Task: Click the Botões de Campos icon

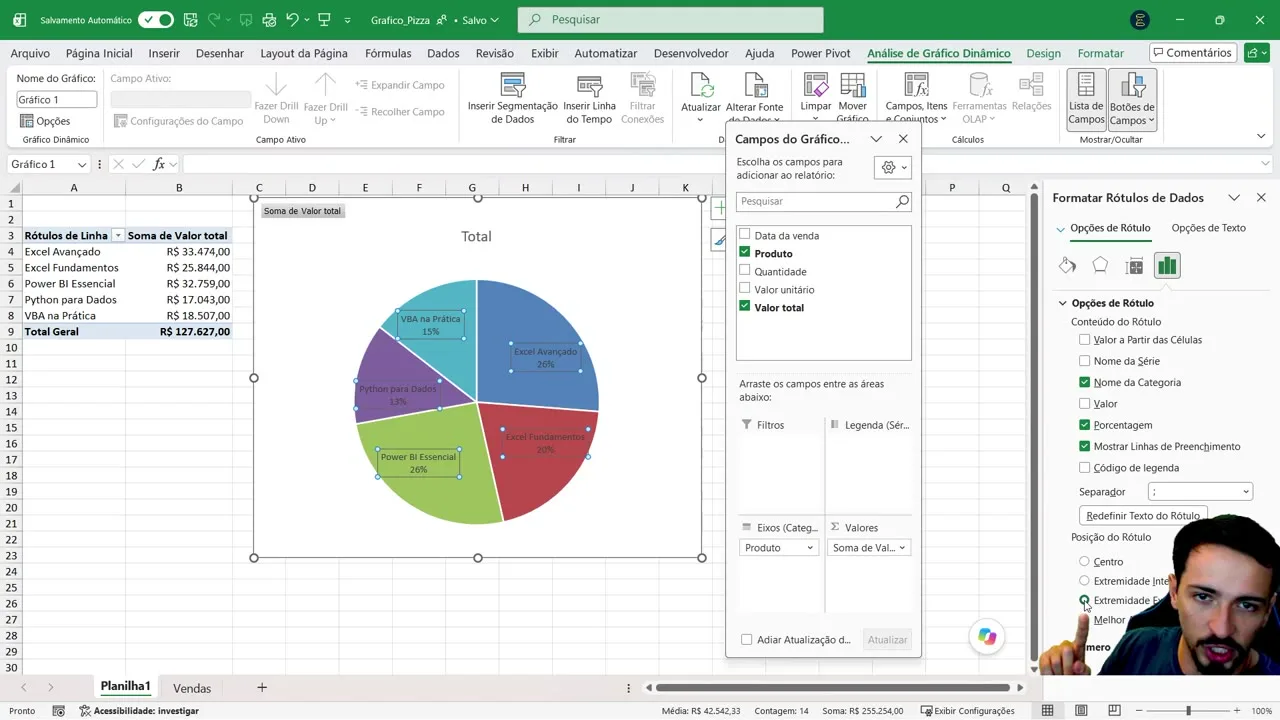Action: click(x=1132, y=86)
